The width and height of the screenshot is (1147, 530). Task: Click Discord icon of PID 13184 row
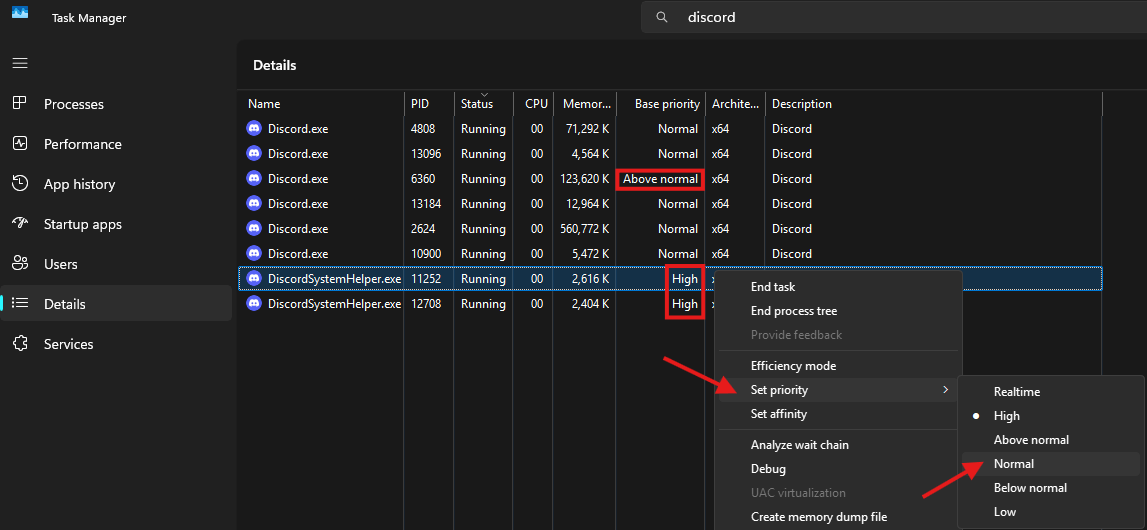point(254,203)
